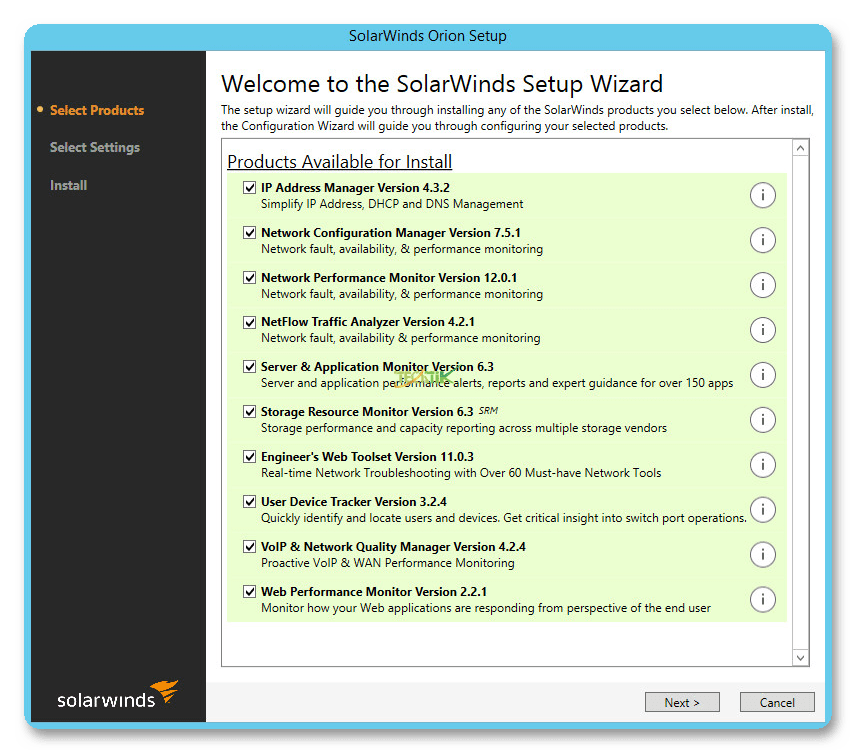Show info for Network Configuration Manager
Viewport: 856px width, 753px height.
pyautogui.click(x=762, y=240)
